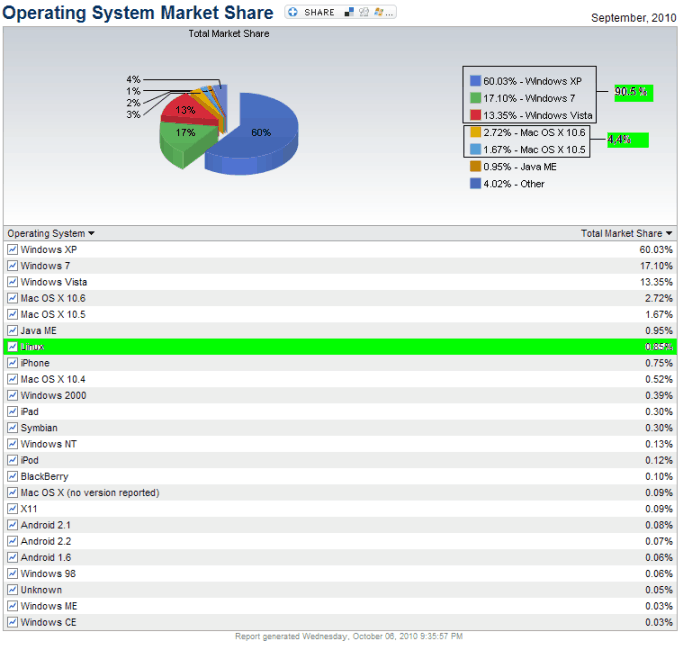Click trend icon beside Windows 2000
The height and width of the screenshot is (650, 694).
[x=12, y=396]
